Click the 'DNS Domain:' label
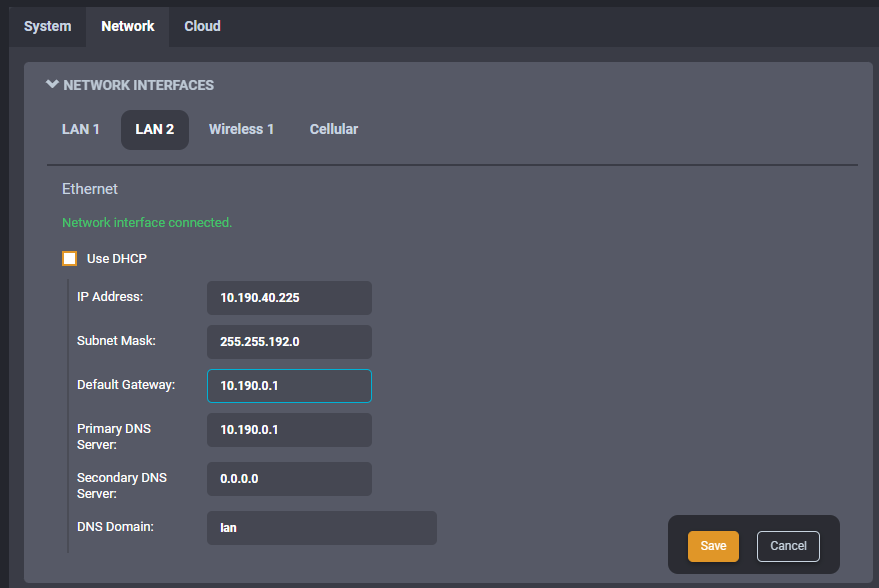Viewport: 879px width, 588px height. point(115,527)
